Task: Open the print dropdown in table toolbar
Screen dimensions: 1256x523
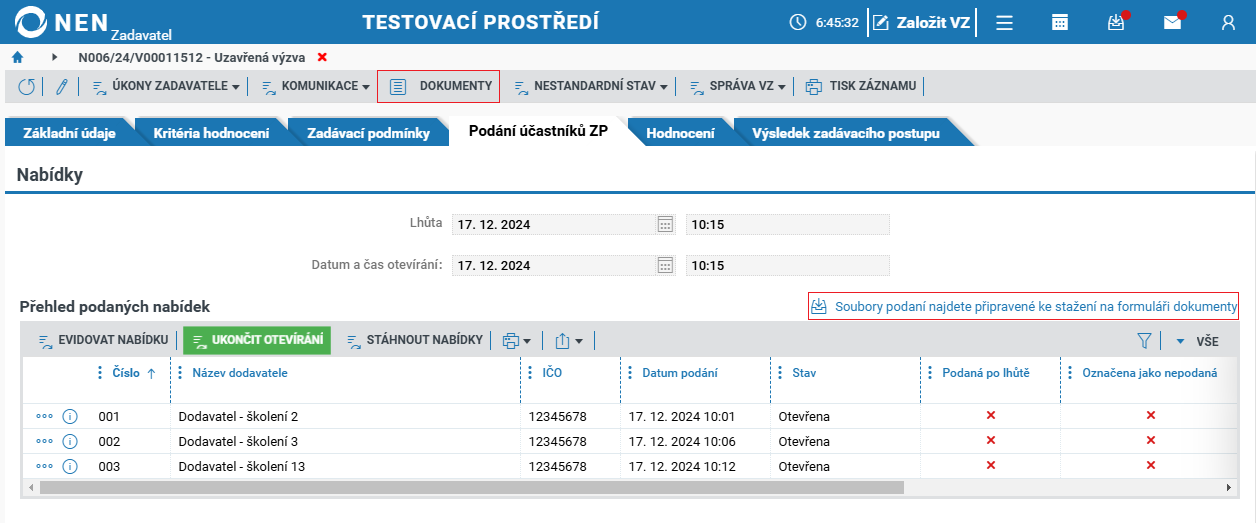Action: (x=516, y=341)
